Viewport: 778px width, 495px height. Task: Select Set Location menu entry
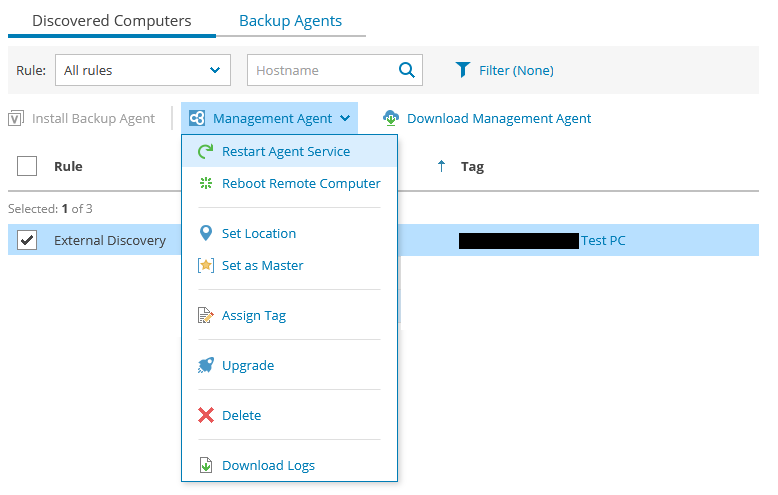click(289, 233)
